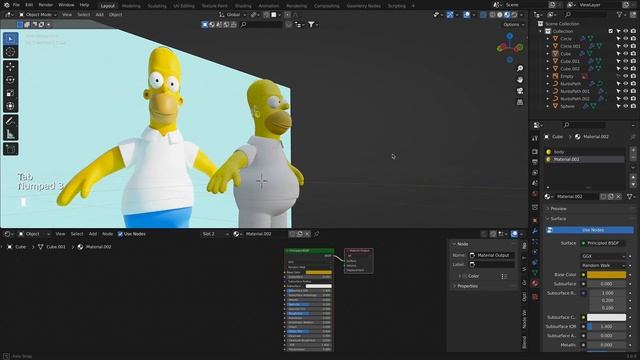640x360 pixels.
Task: Enable the Use Nodes checkbox in node editor
Action: pos(120,234)
